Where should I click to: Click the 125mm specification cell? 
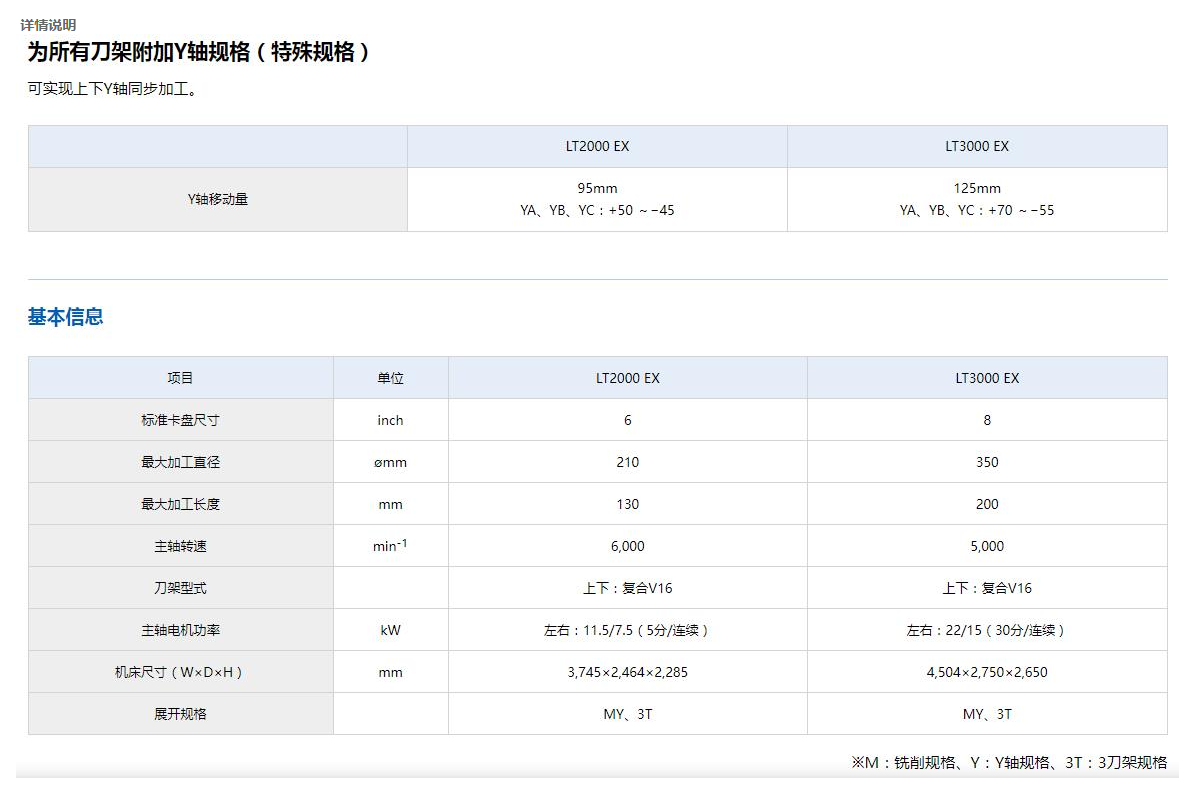(975, 188)
